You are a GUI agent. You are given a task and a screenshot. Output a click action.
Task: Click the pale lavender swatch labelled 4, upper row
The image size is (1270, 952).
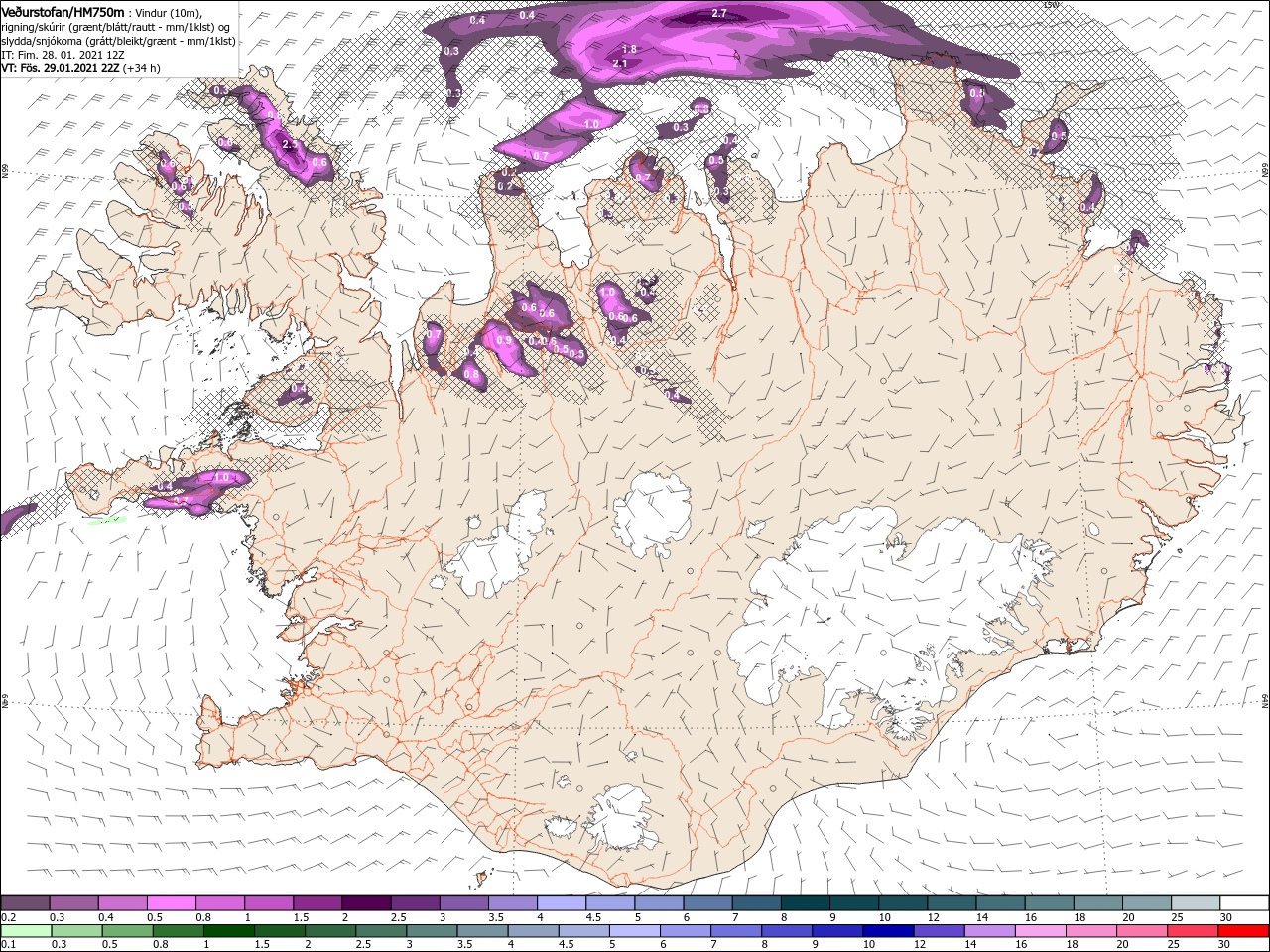pyautogui.click(x=561, y=903)
